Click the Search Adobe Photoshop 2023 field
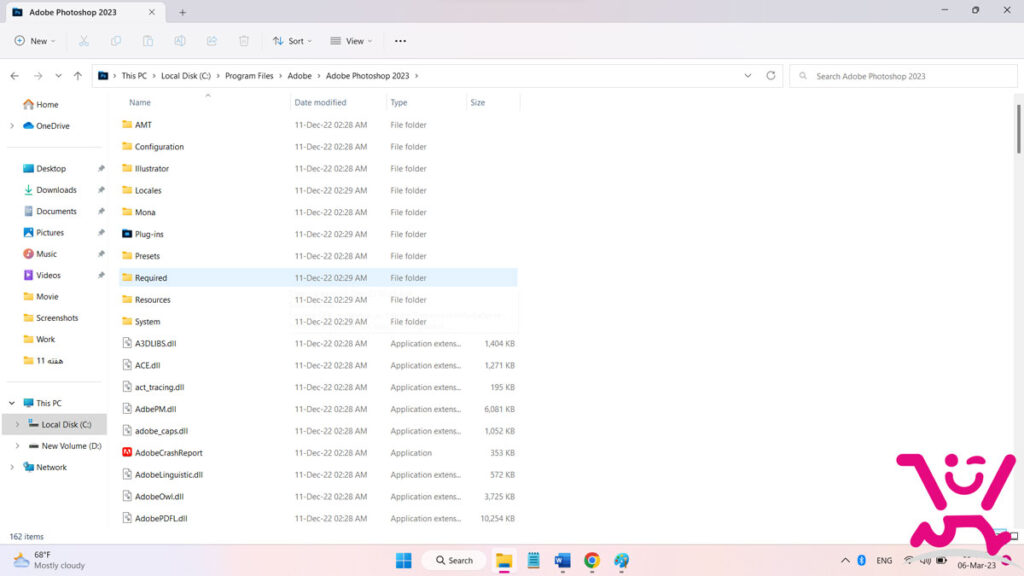 point(903,76)
